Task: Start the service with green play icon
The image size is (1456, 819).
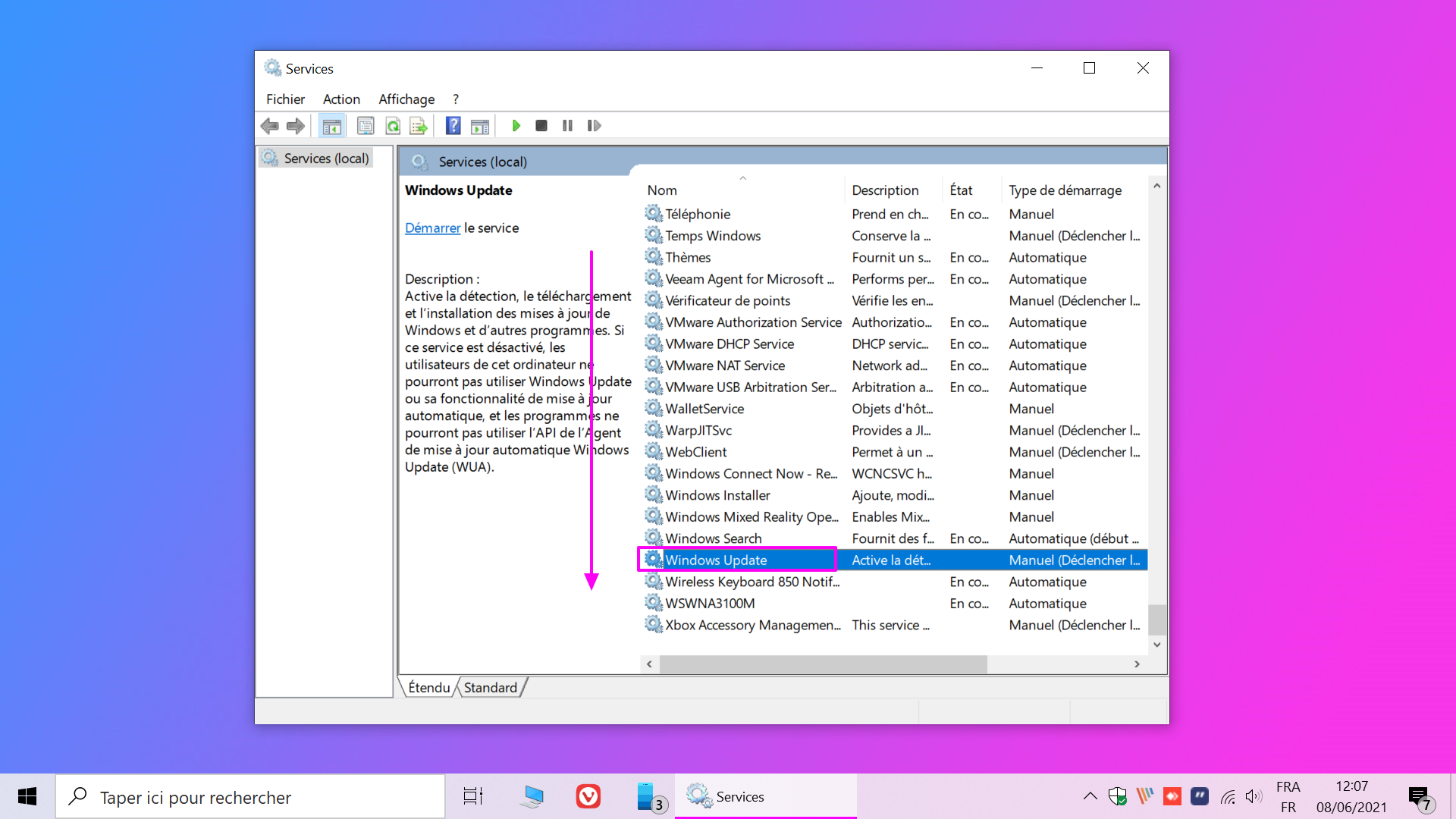Action: pos(516,126)
